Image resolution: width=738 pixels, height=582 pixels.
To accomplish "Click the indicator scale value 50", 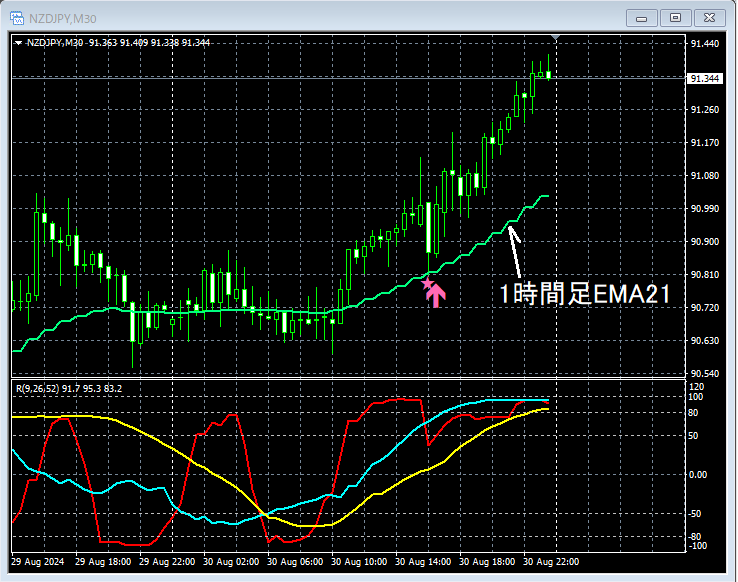I will click(693, 436).
